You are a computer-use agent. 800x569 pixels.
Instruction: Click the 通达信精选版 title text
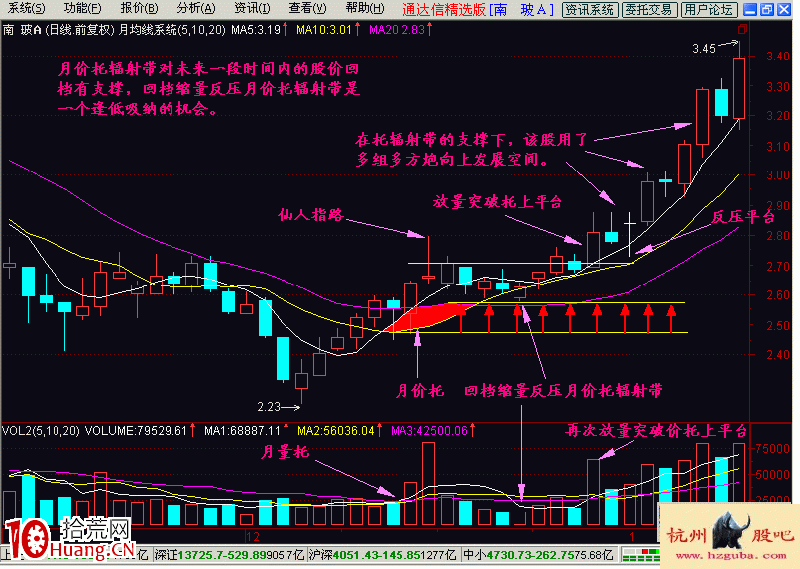(x=444, y=9)
